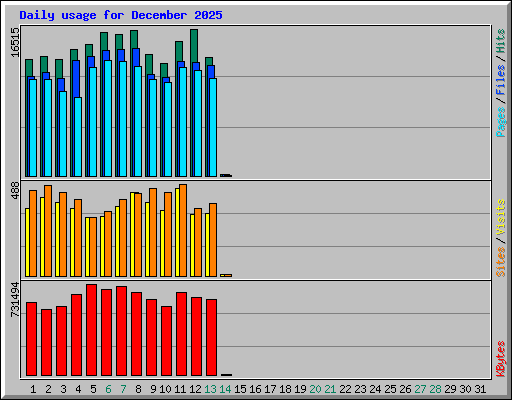Click the orange Sites bar for day 2

click(x=48, y=231)
